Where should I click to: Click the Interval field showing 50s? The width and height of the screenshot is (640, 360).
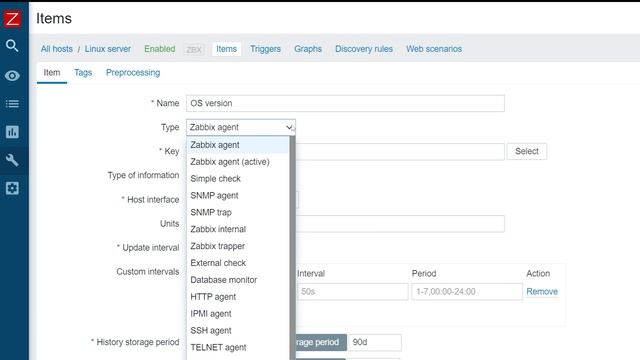353,291
